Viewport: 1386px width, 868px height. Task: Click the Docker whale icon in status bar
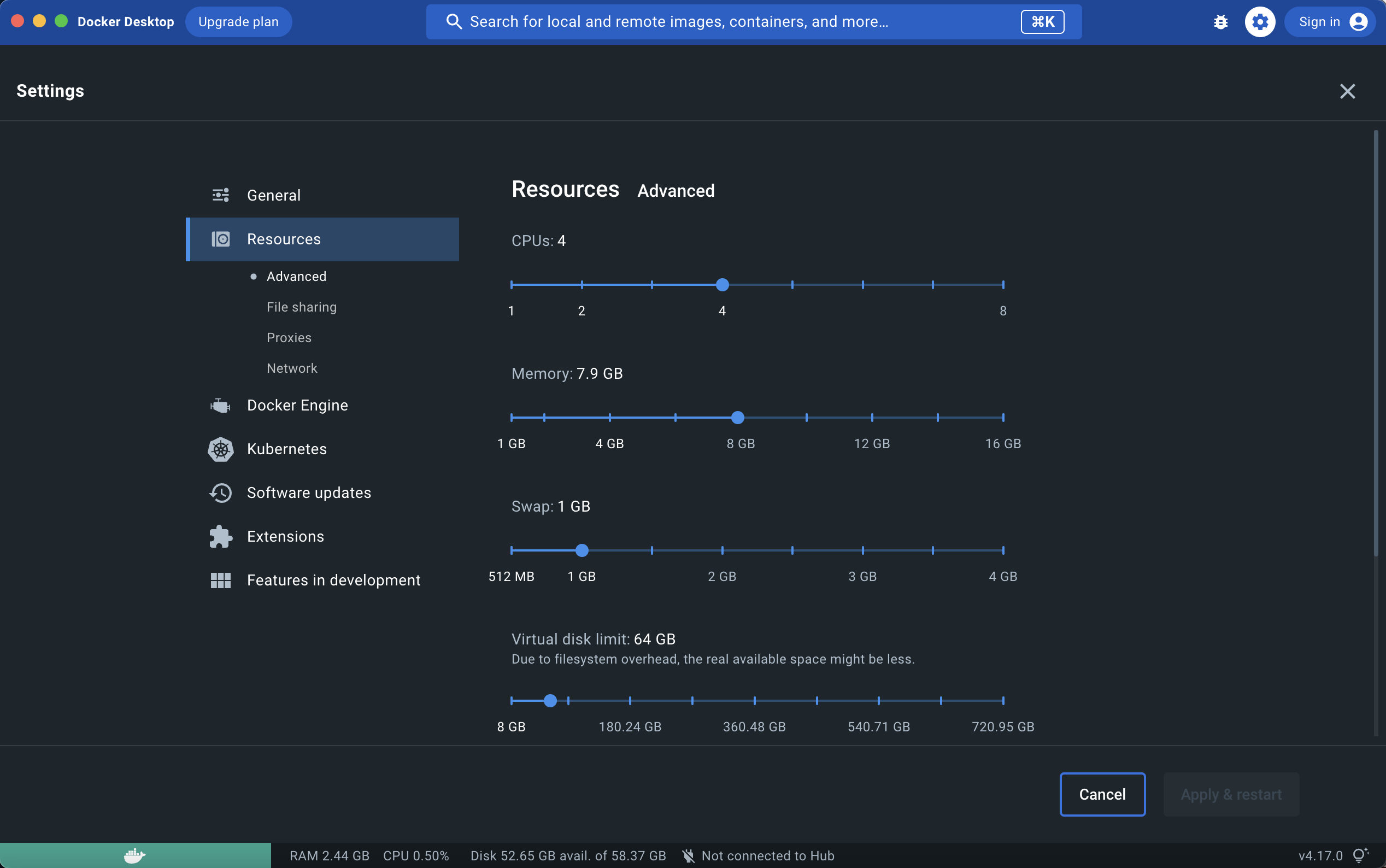(x=135, y=855)
